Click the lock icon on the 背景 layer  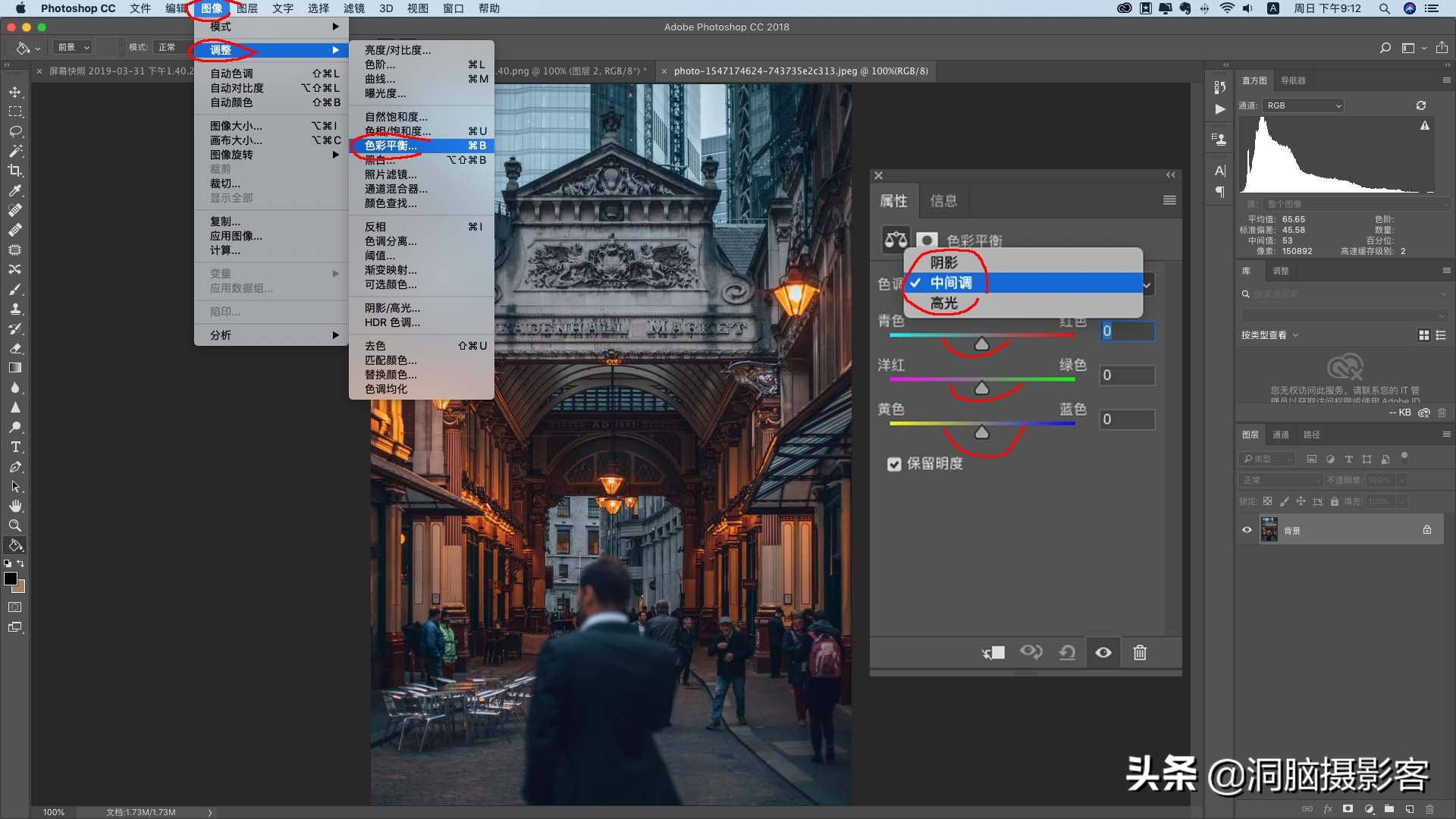[x=1427, y=530]
